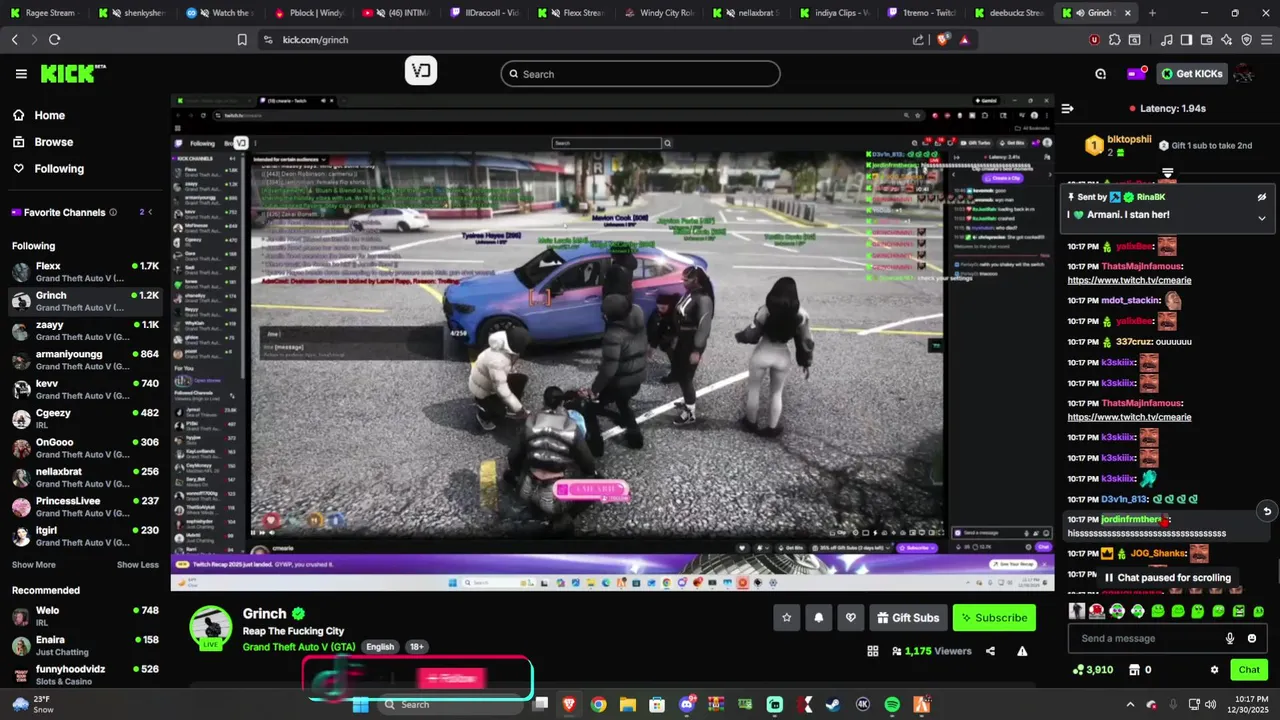Bookmark this page in address bar
Viewport: 1280px width, 720px height.
click(242, 40)
